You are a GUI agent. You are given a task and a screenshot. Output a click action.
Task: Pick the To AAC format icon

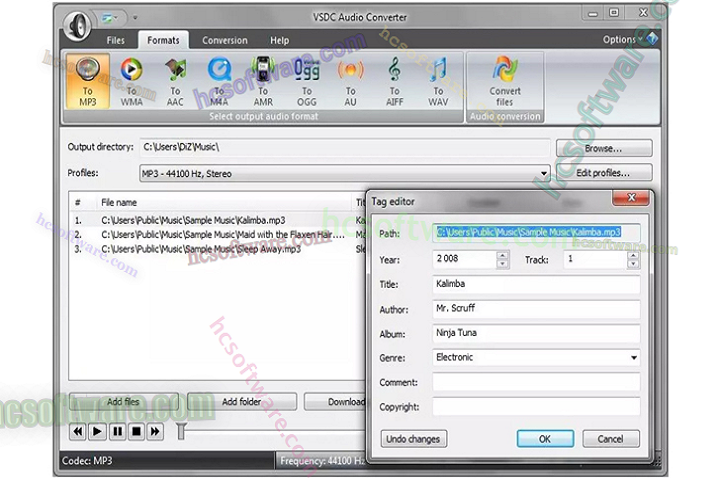(x=175, y=81)
